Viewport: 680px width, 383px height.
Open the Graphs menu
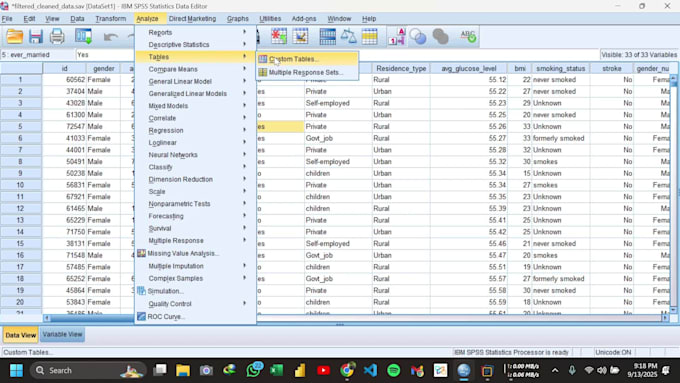pos(238,19)
